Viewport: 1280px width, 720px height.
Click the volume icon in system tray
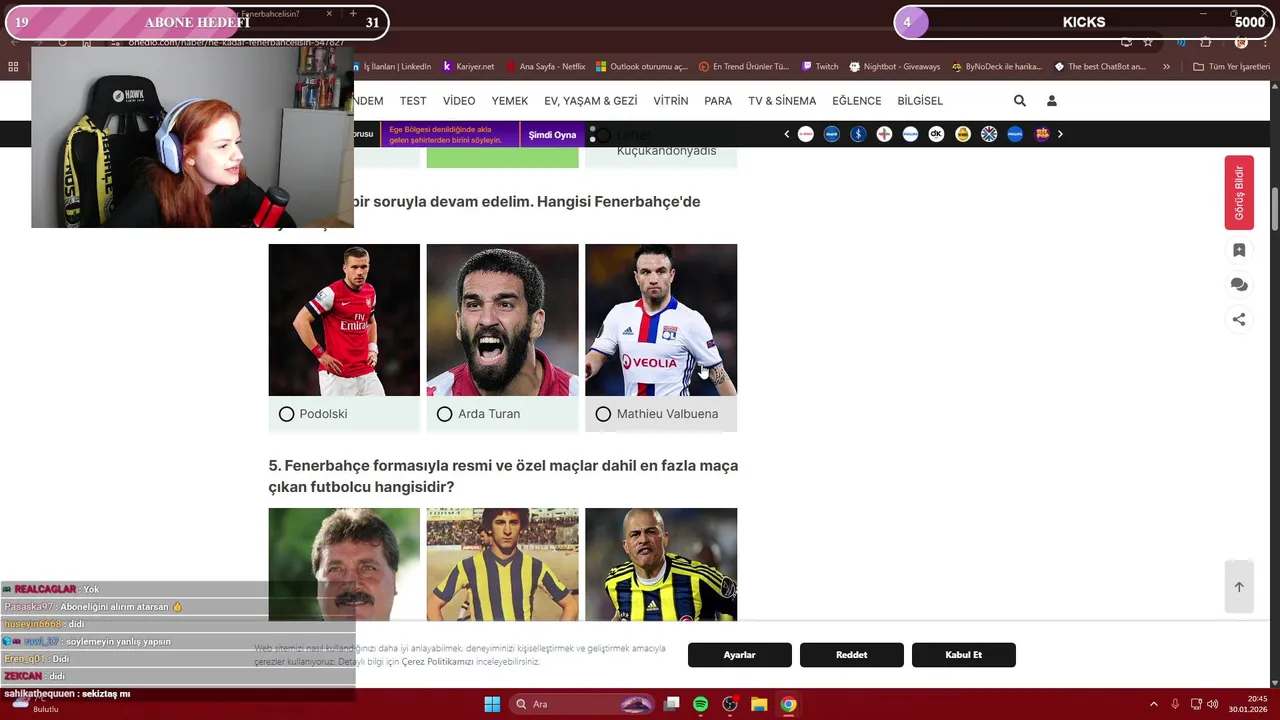(1212, 704)
